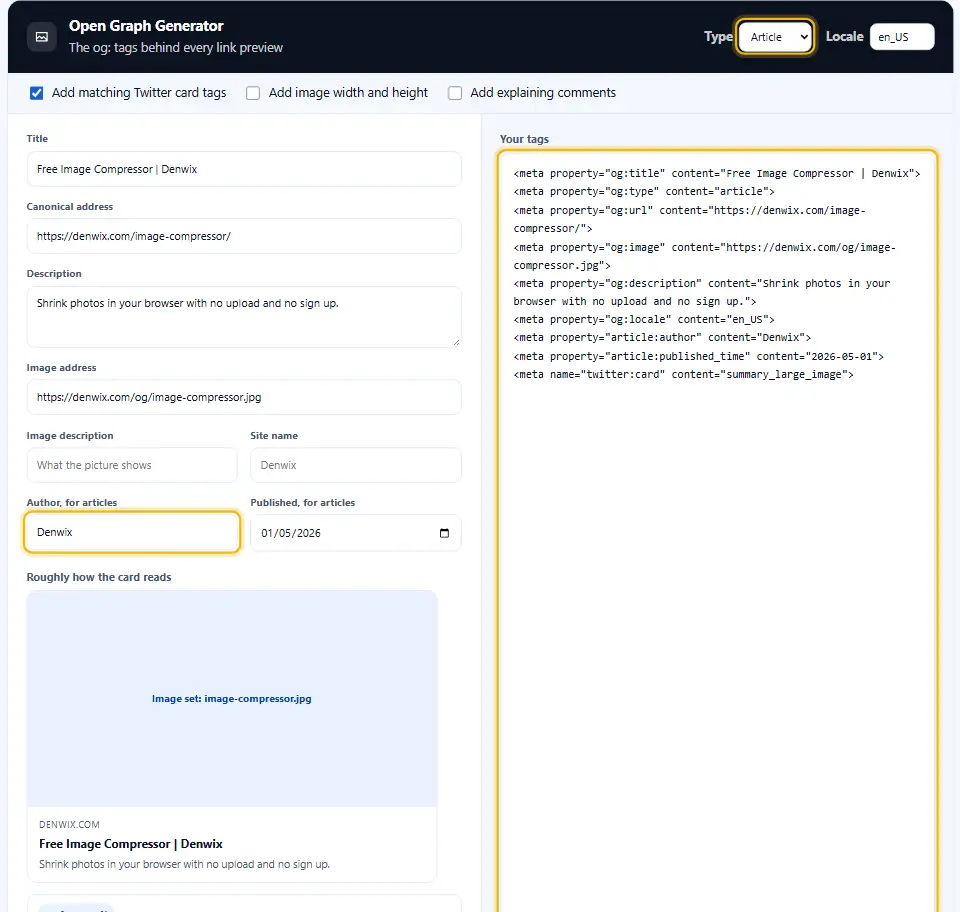Click the Locale field showing en_US
The width and height of the screenshot is (960, 912).
point(902,37)
